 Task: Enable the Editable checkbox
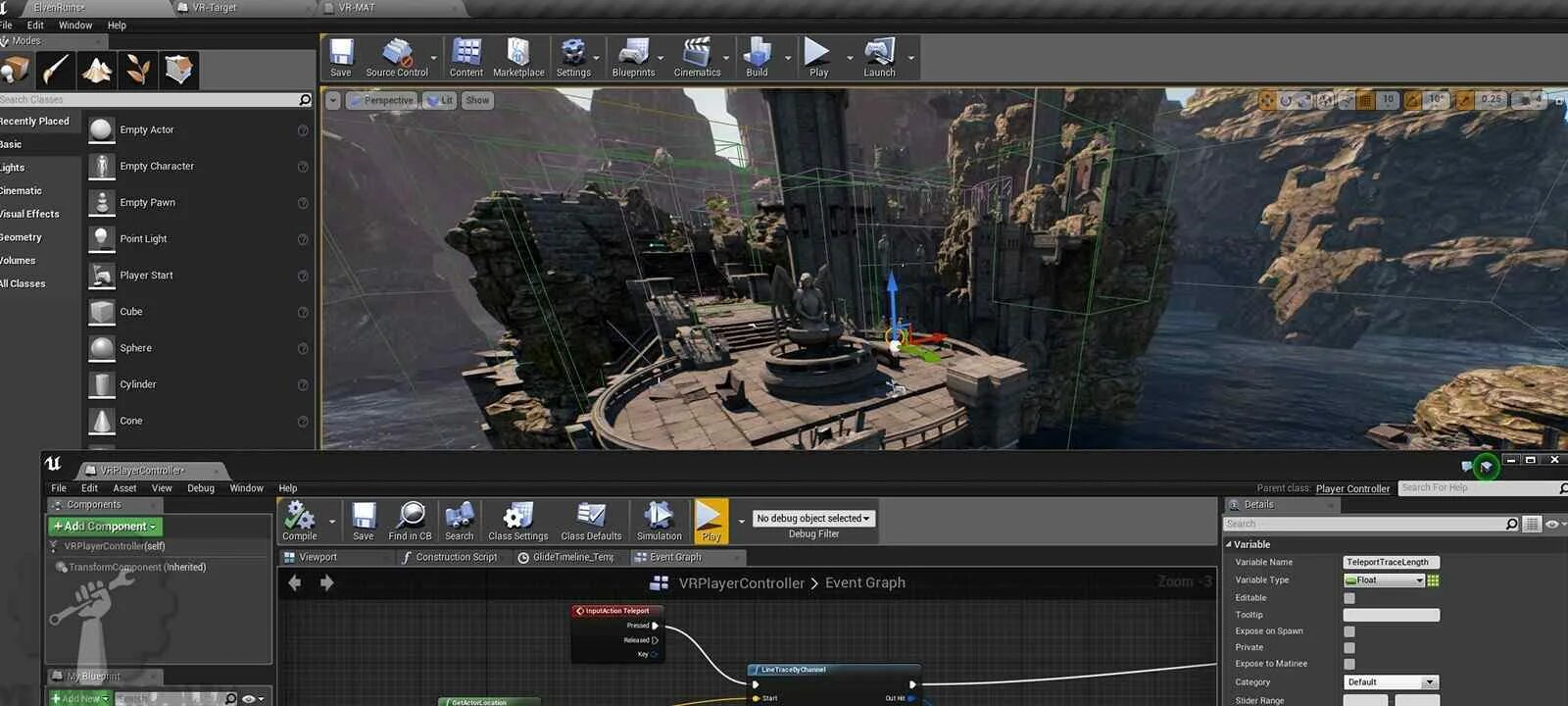[x=1349, y=598]
